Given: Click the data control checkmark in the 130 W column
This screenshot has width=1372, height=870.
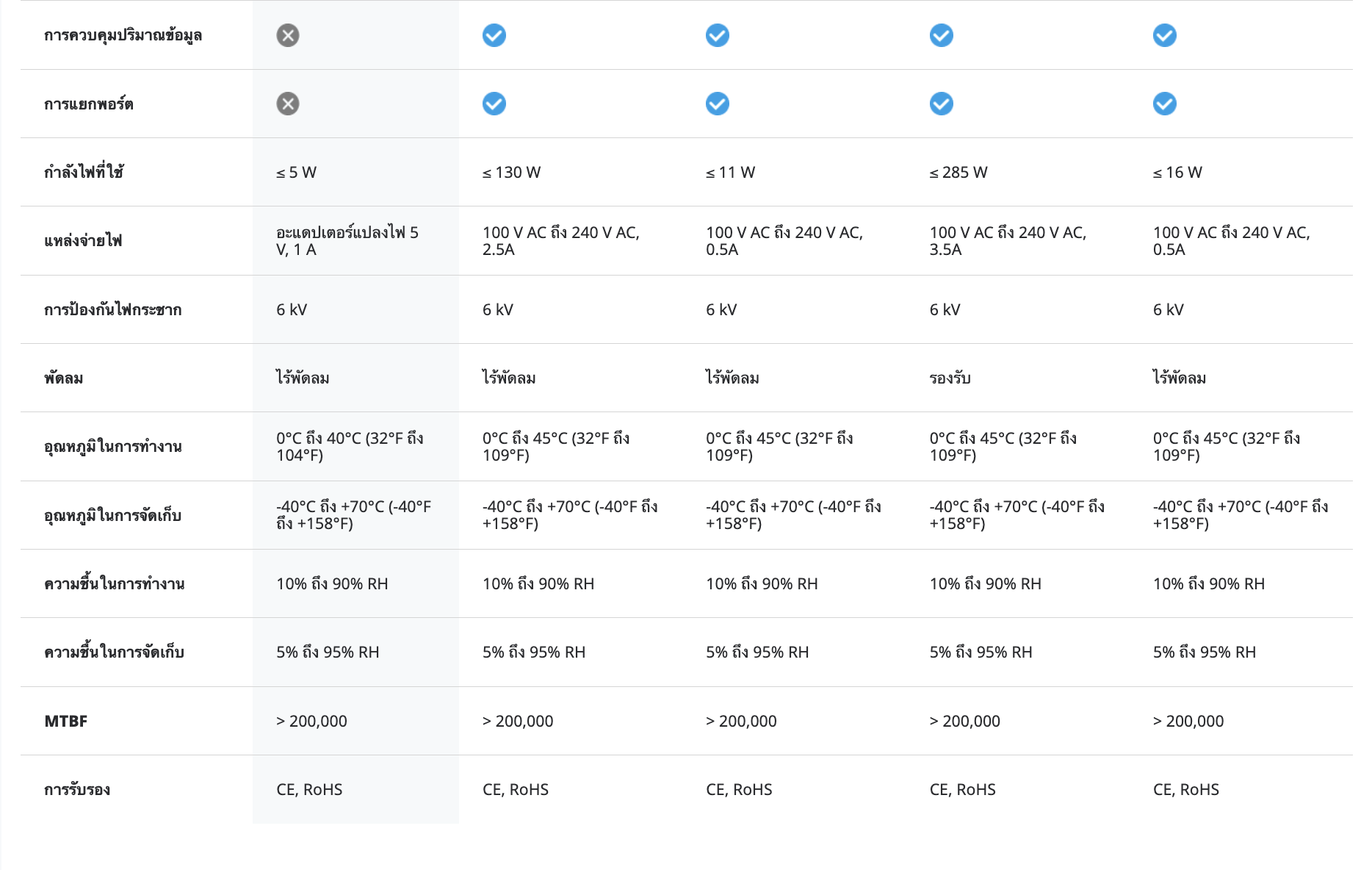Looking at the screenshot, I should click(x=494, y=35).
